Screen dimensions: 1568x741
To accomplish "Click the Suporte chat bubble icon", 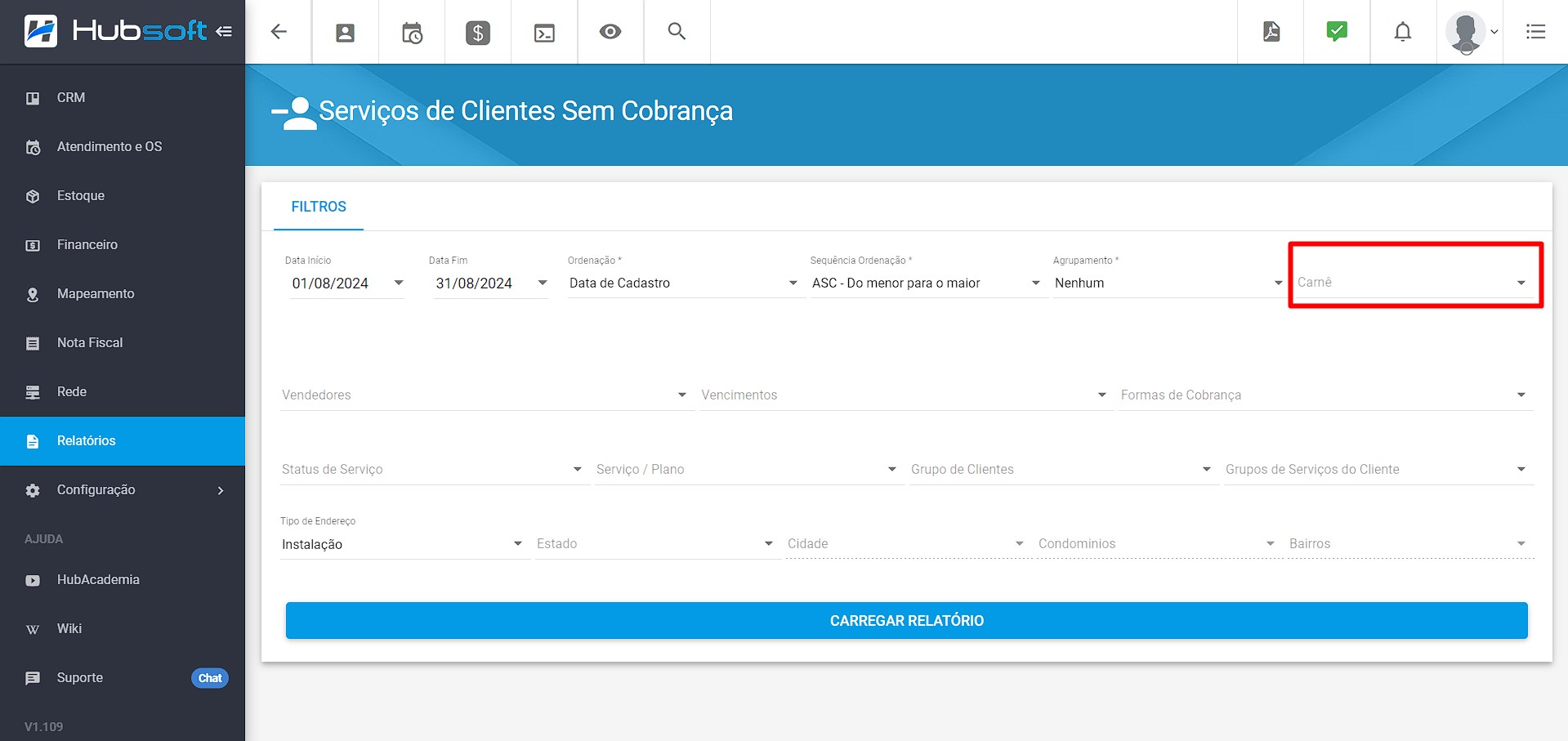I will [33, 678].
